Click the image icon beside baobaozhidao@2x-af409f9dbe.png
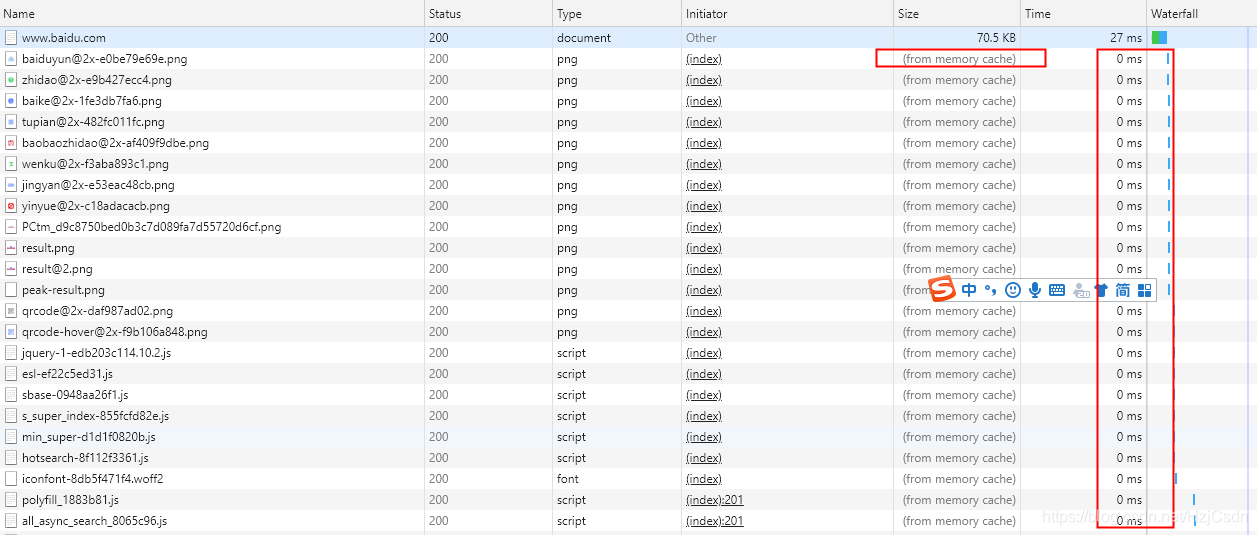This screenshot has width=1257, height=535. click(11, 143)
